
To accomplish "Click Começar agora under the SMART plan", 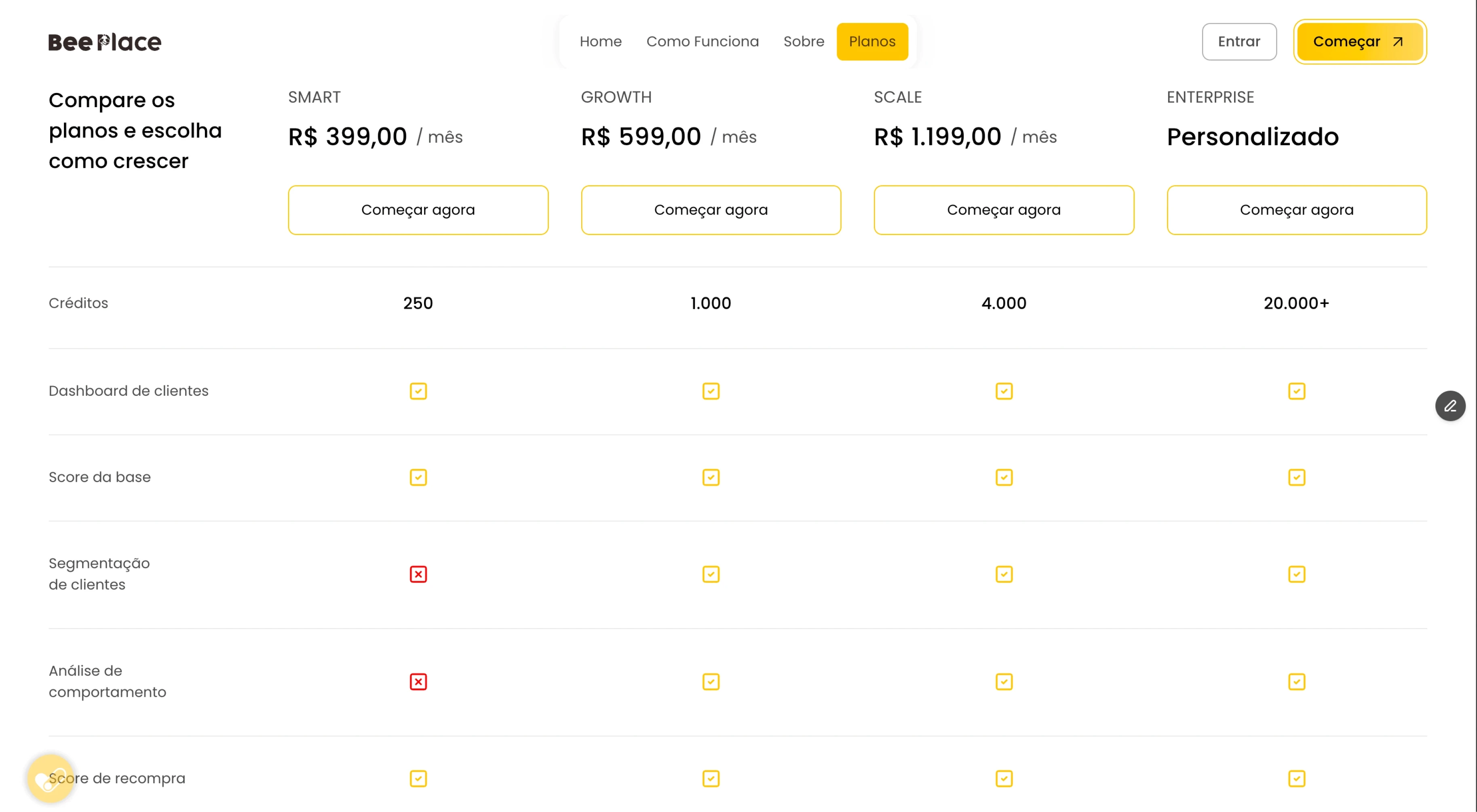I will pos(418,210).
